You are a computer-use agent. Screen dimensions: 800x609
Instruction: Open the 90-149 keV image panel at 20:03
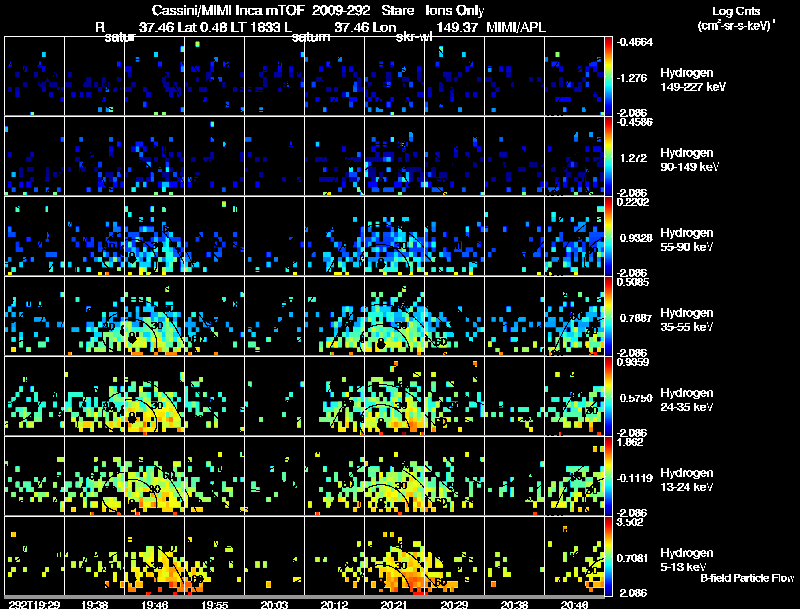click(274, 156)
